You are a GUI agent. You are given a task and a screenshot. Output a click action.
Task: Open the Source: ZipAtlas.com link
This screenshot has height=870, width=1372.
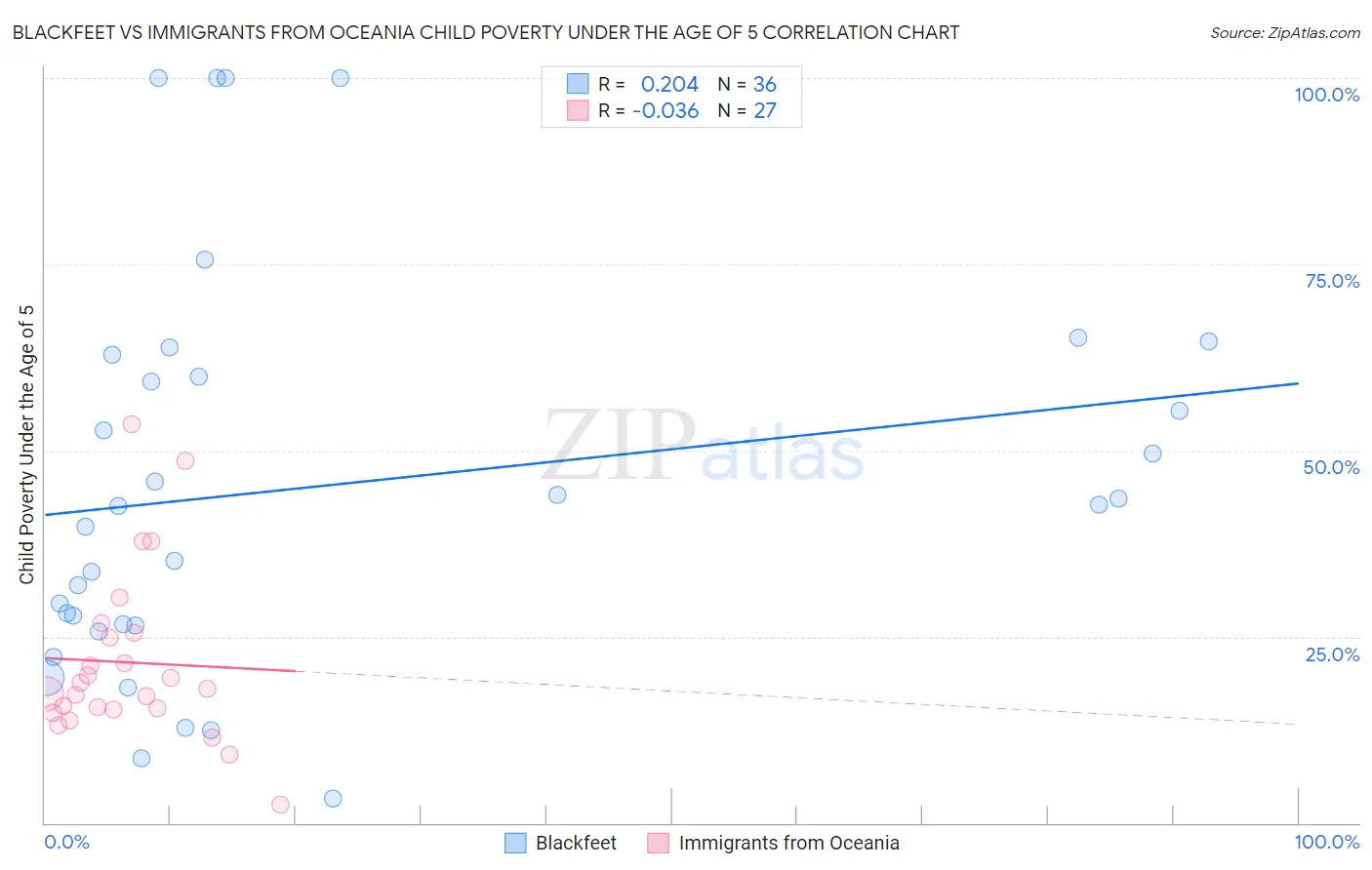click(1285, 33)
